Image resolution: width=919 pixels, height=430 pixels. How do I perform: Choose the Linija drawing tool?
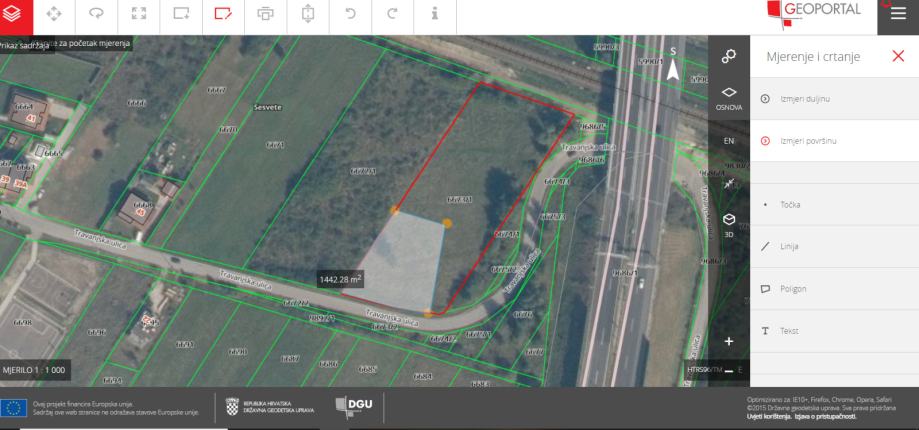[835, 247]
